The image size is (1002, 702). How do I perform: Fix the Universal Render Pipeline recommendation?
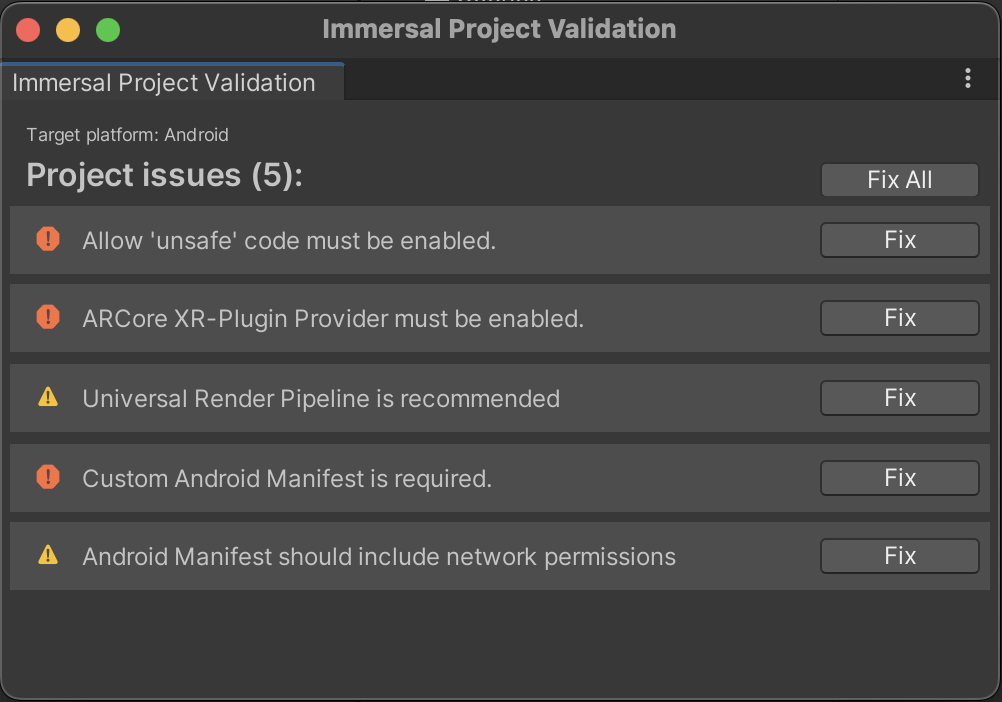pos(899,398)
